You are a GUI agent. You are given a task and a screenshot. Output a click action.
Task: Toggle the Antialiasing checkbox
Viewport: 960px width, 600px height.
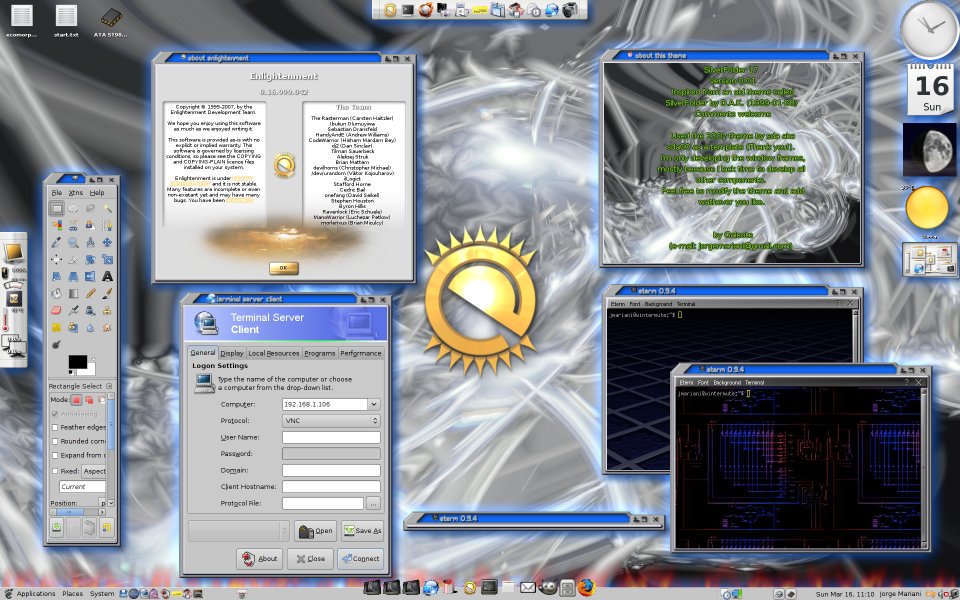[55, 414]
